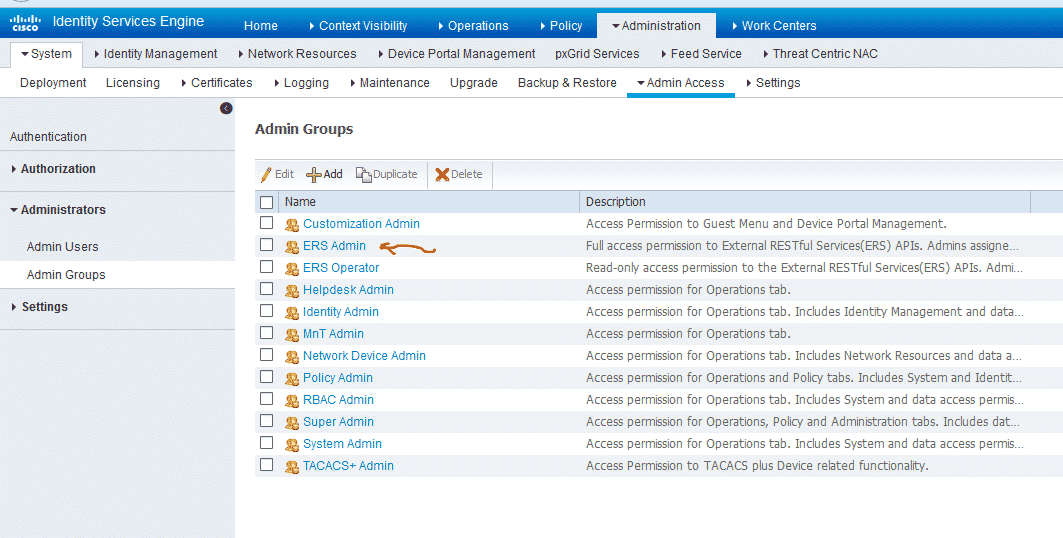Viewport: 1063px width, 538px height.
Task: Click the group icon beside Policy Admin
Action: [x=292, y=379]
